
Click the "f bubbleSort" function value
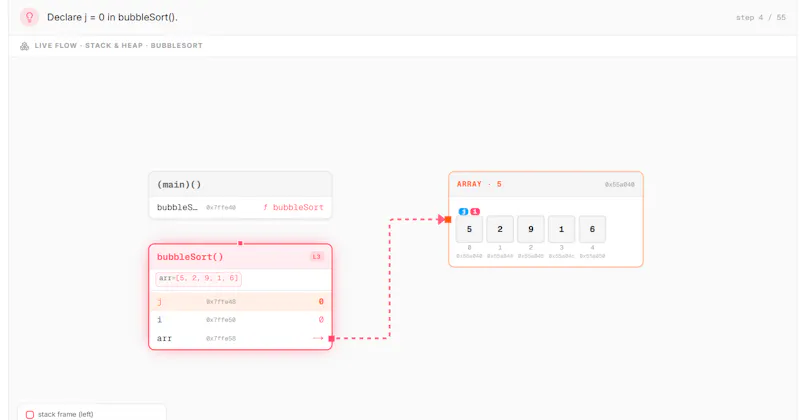(x=293, y=207)
